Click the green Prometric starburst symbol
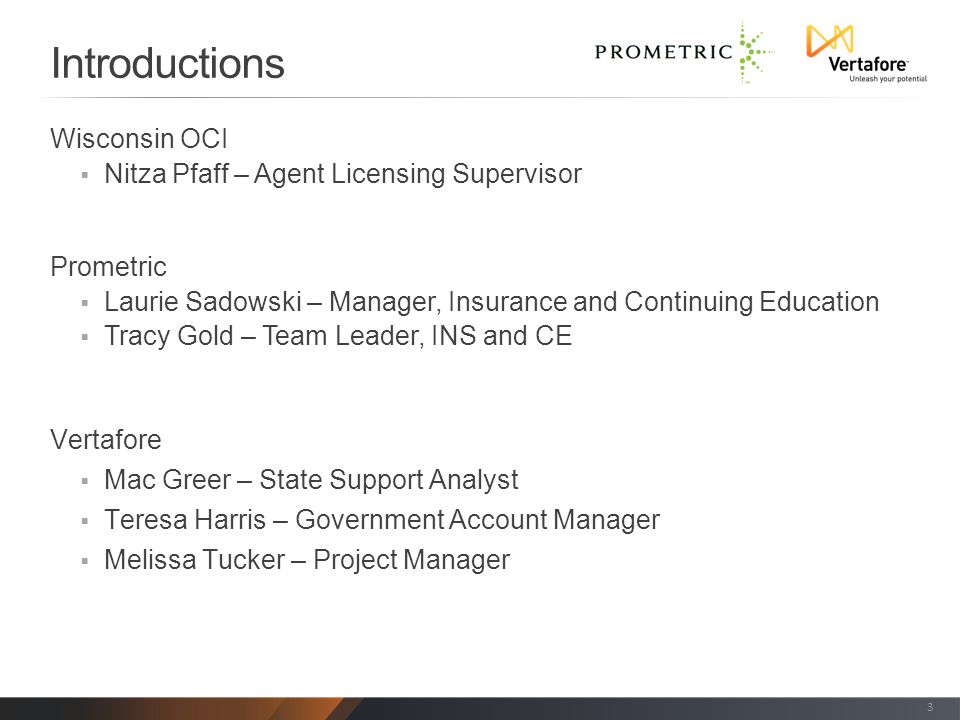 pyautogui.click(x=755, y=52)
